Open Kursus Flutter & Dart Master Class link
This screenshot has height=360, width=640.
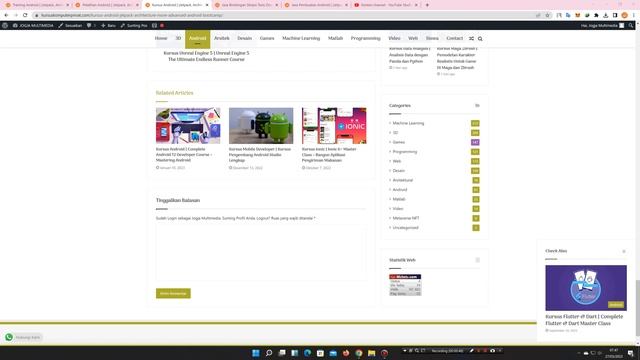(x=584, y=320)
